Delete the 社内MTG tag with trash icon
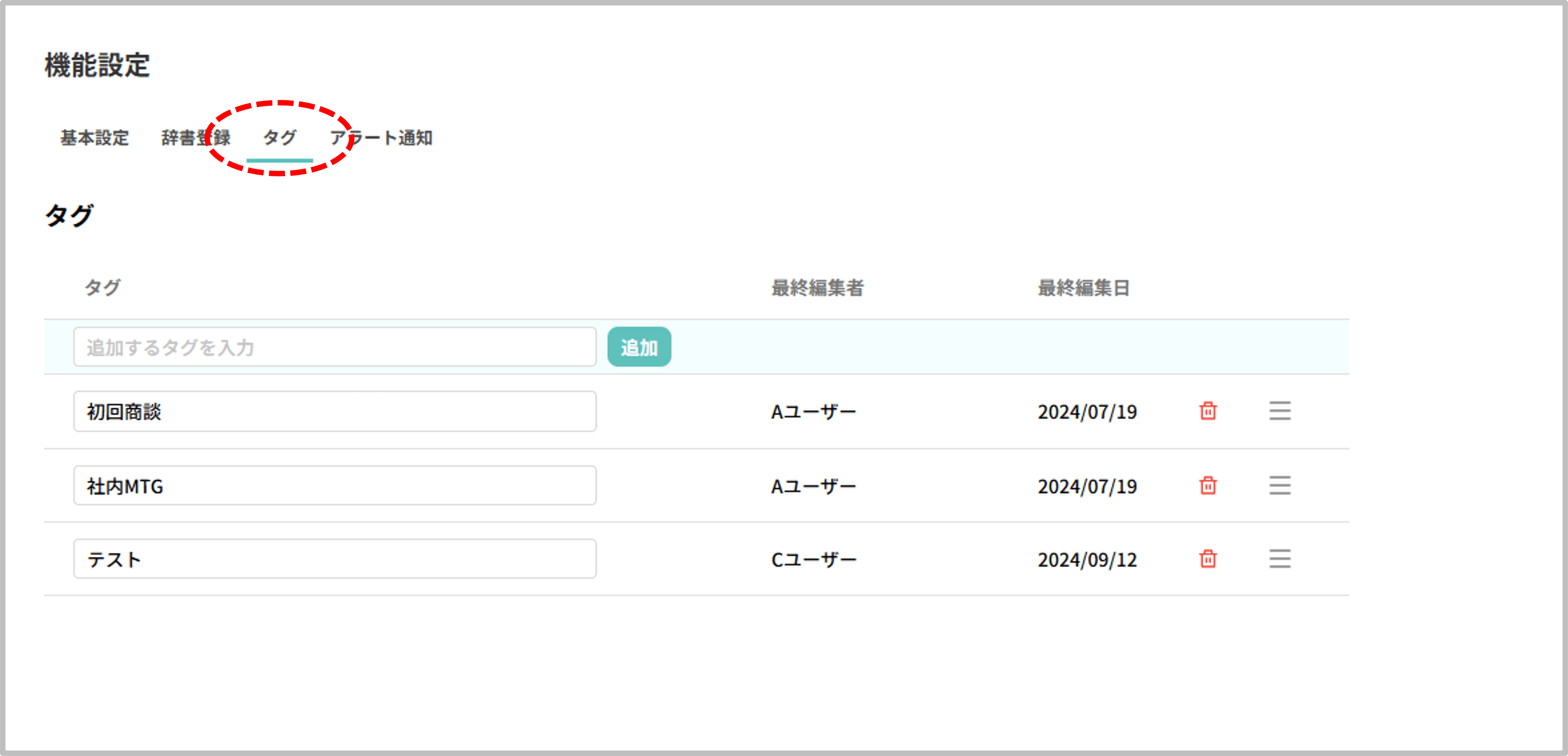1568x756 pixels. point(1208,485)
